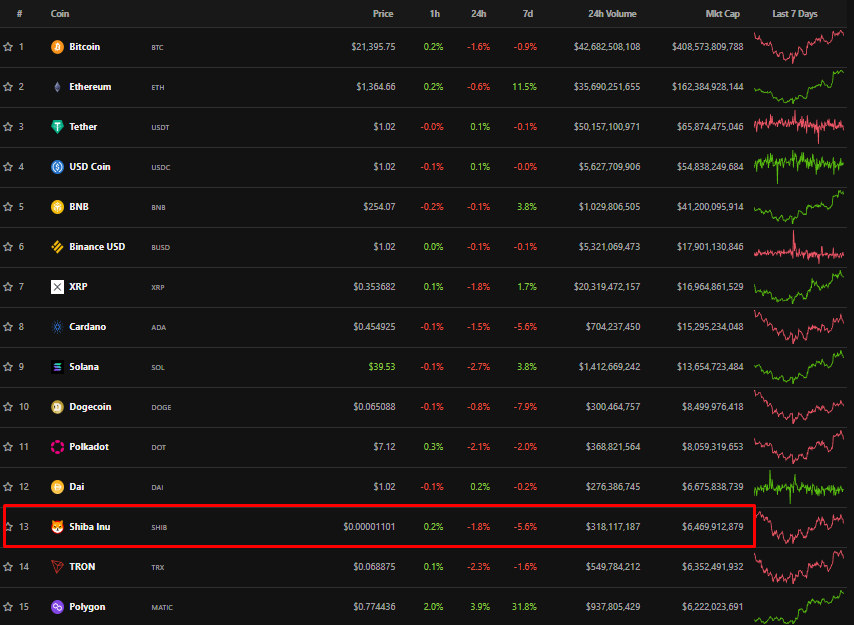The image size is (854, 625).
Task: Add Cardano to favorites via star
Action: tap(8, 327)
